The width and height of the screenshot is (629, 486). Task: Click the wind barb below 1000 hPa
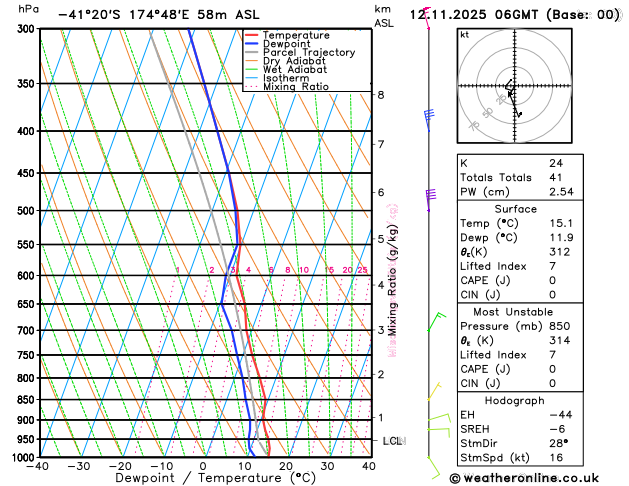434,468
